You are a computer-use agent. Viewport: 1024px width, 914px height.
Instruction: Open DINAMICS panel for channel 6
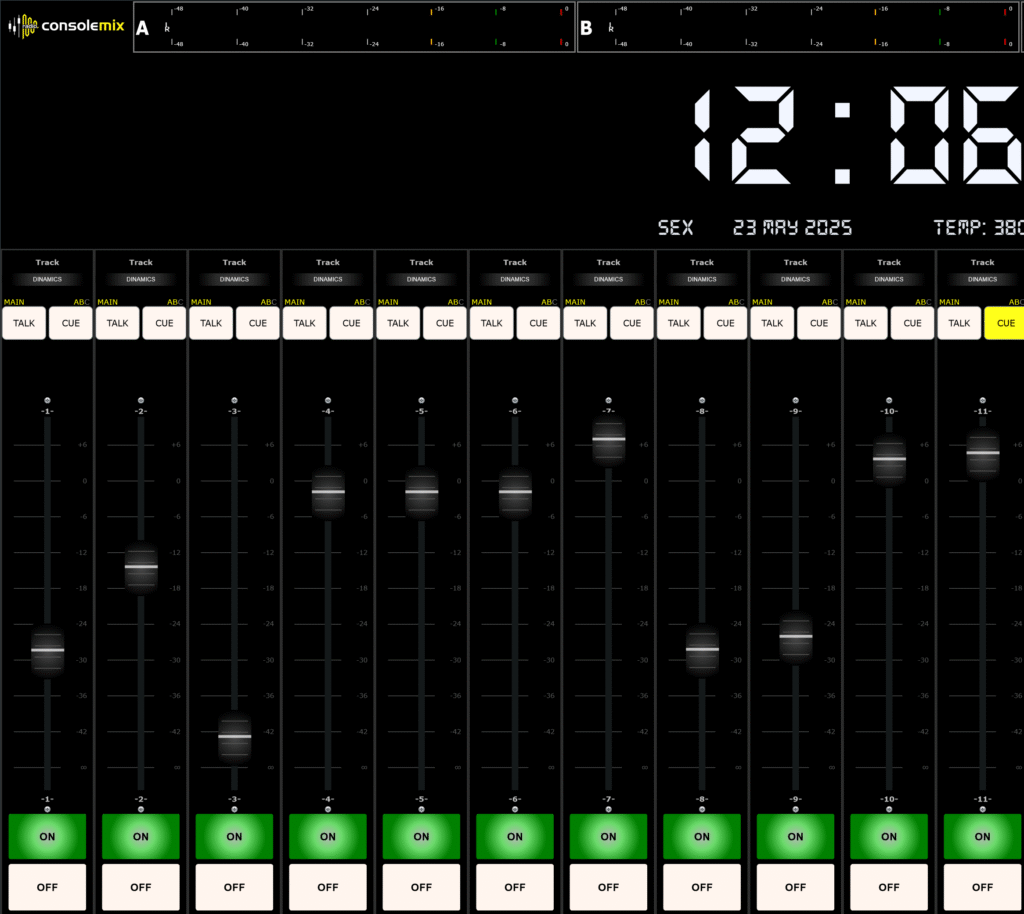(x=515, y=280)
